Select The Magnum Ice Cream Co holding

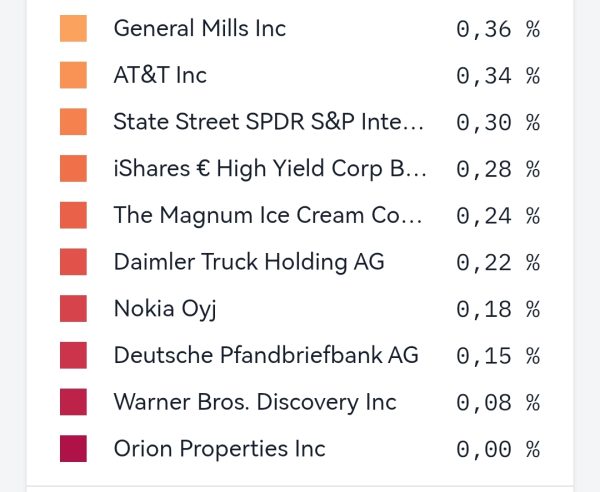coord(268,215)
